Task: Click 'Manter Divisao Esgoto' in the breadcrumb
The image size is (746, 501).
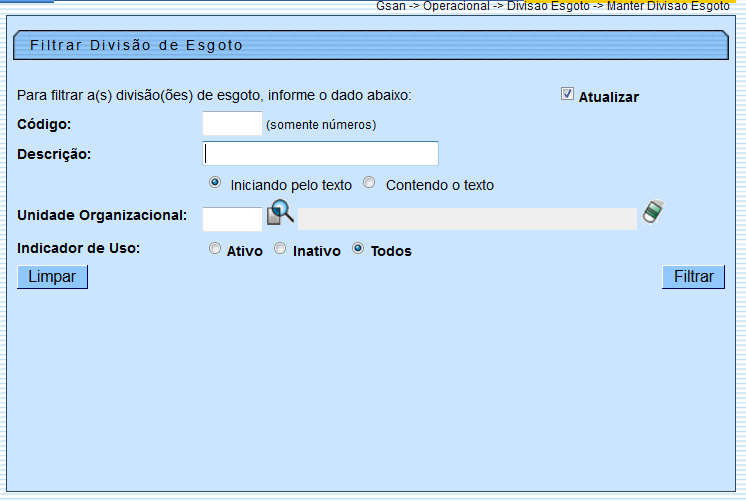Action: 668,6
